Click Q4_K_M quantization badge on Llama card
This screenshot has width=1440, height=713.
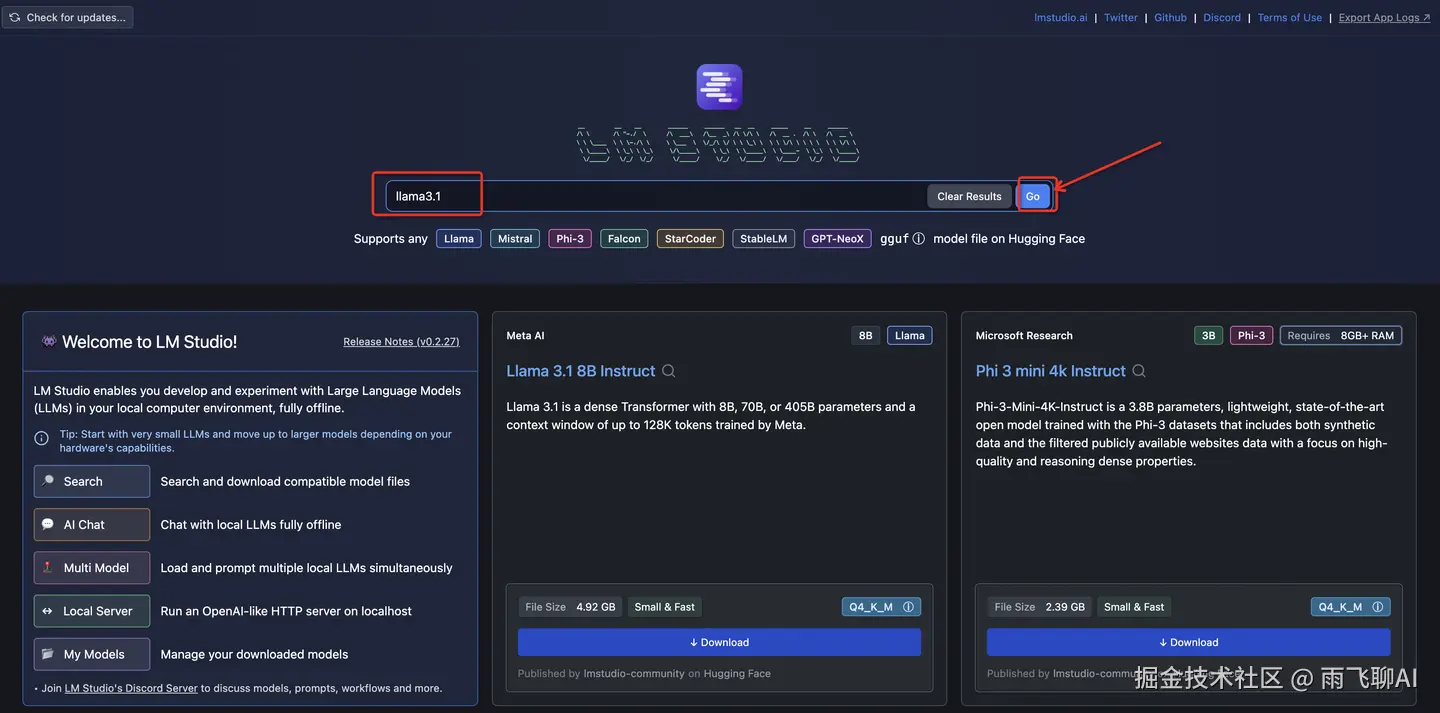881,607
